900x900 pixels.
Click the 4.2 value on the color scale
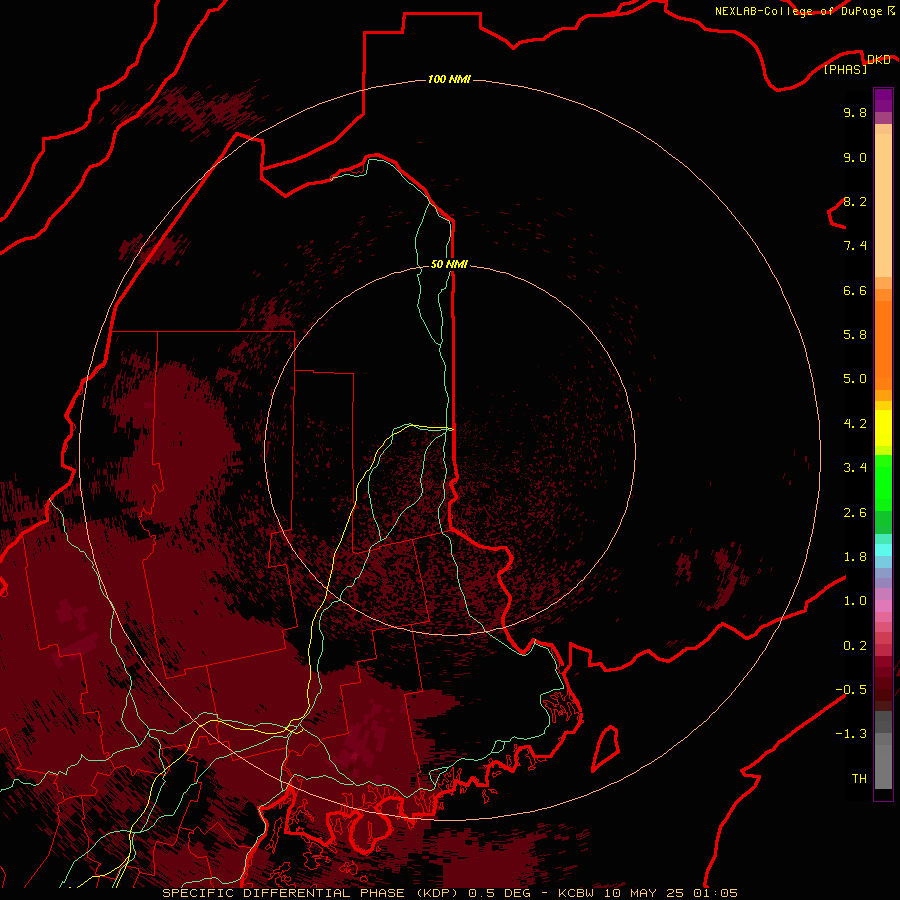(x=855, y=424)
